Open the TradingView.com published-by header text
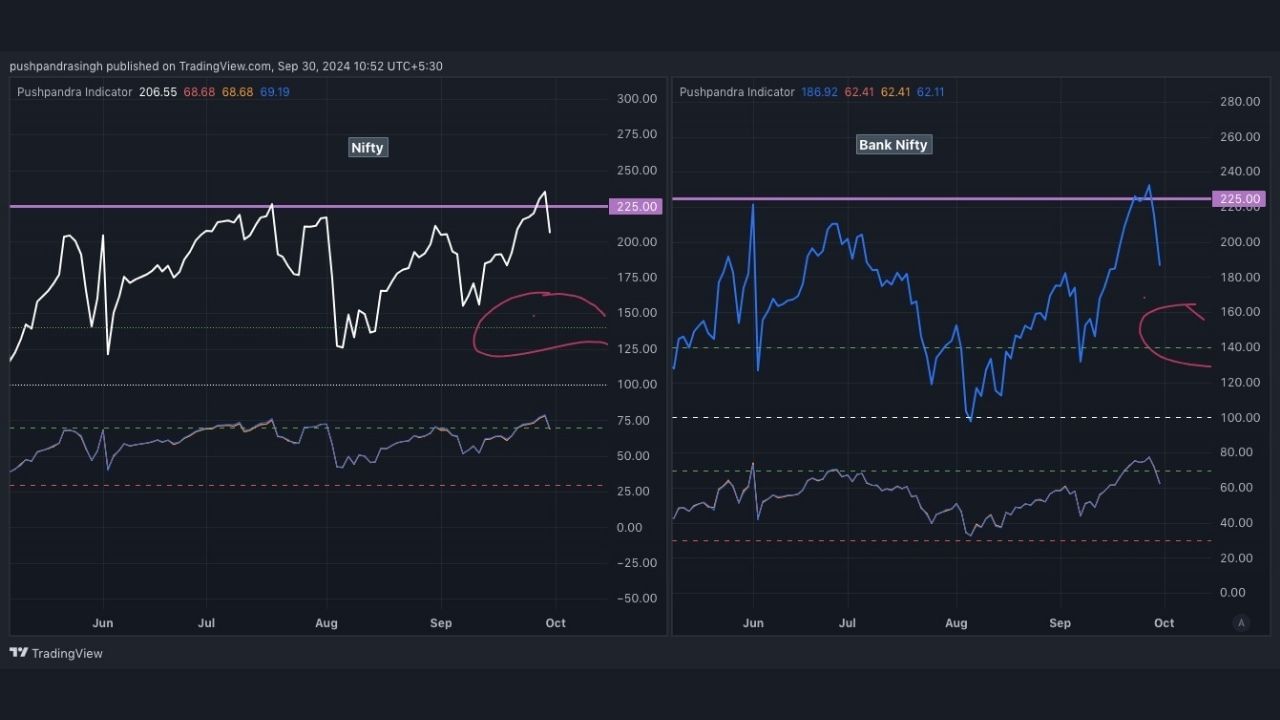 coord(226,66)
